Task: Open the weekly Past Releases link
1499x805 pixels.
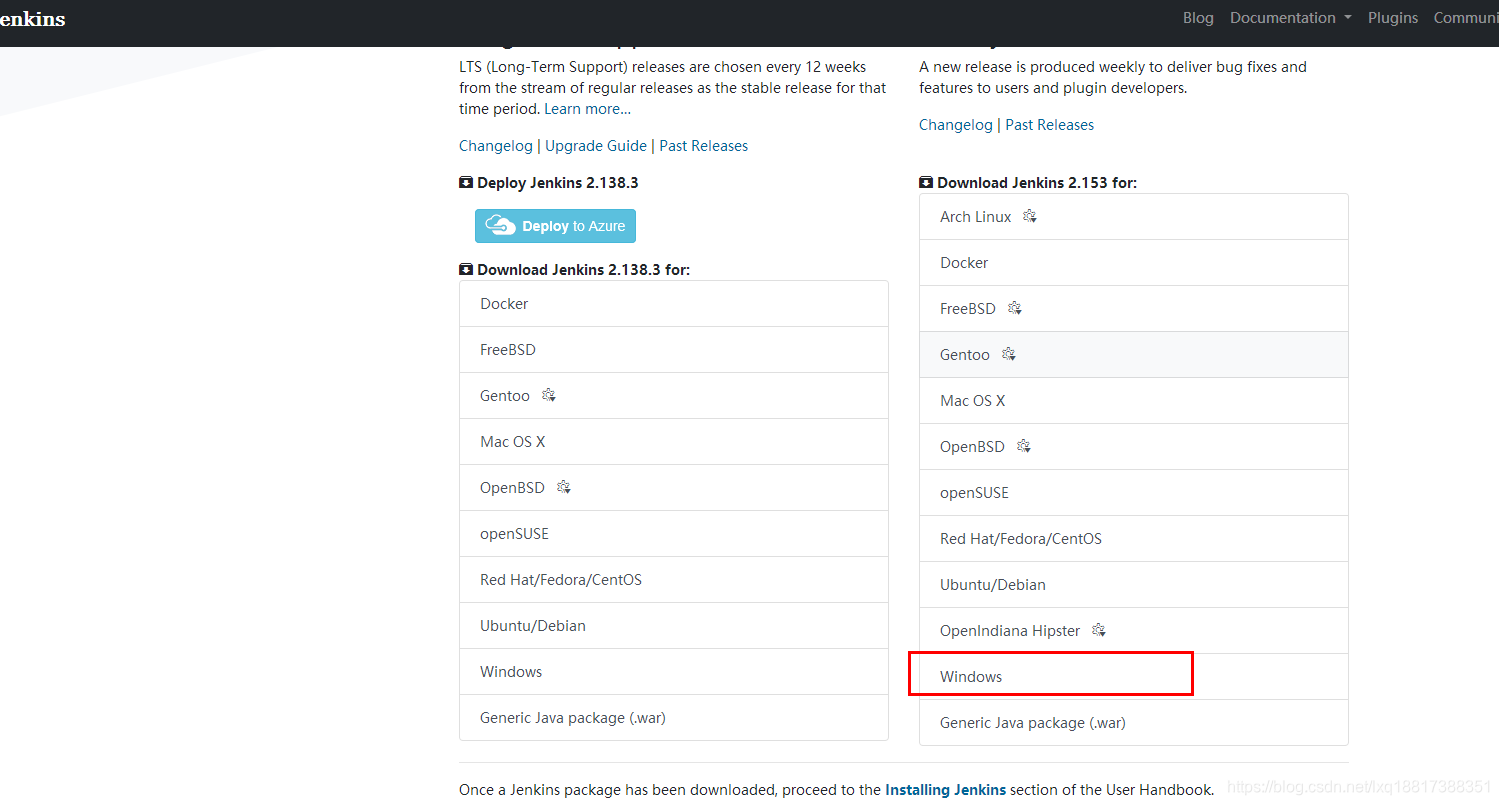Action: click(1050, 125)
